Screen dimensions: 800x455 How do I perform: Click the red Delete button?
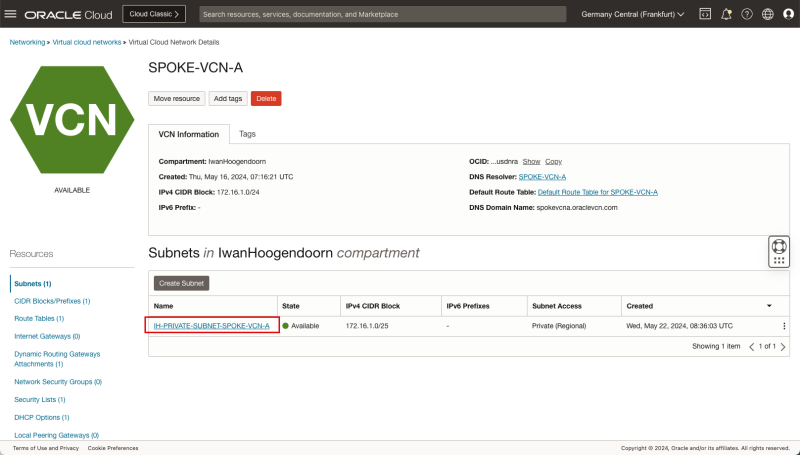pos(266,99)
